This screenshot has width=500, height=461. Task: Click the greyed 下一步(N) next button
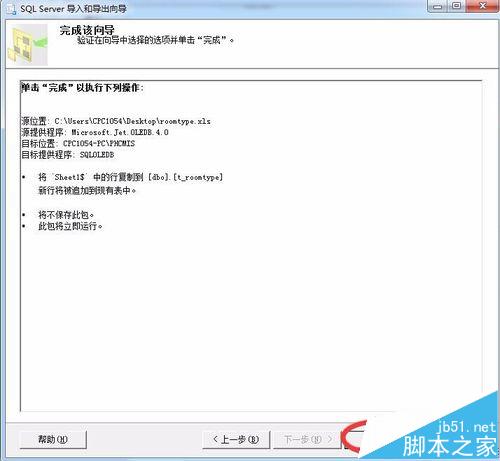click(307, 439)
